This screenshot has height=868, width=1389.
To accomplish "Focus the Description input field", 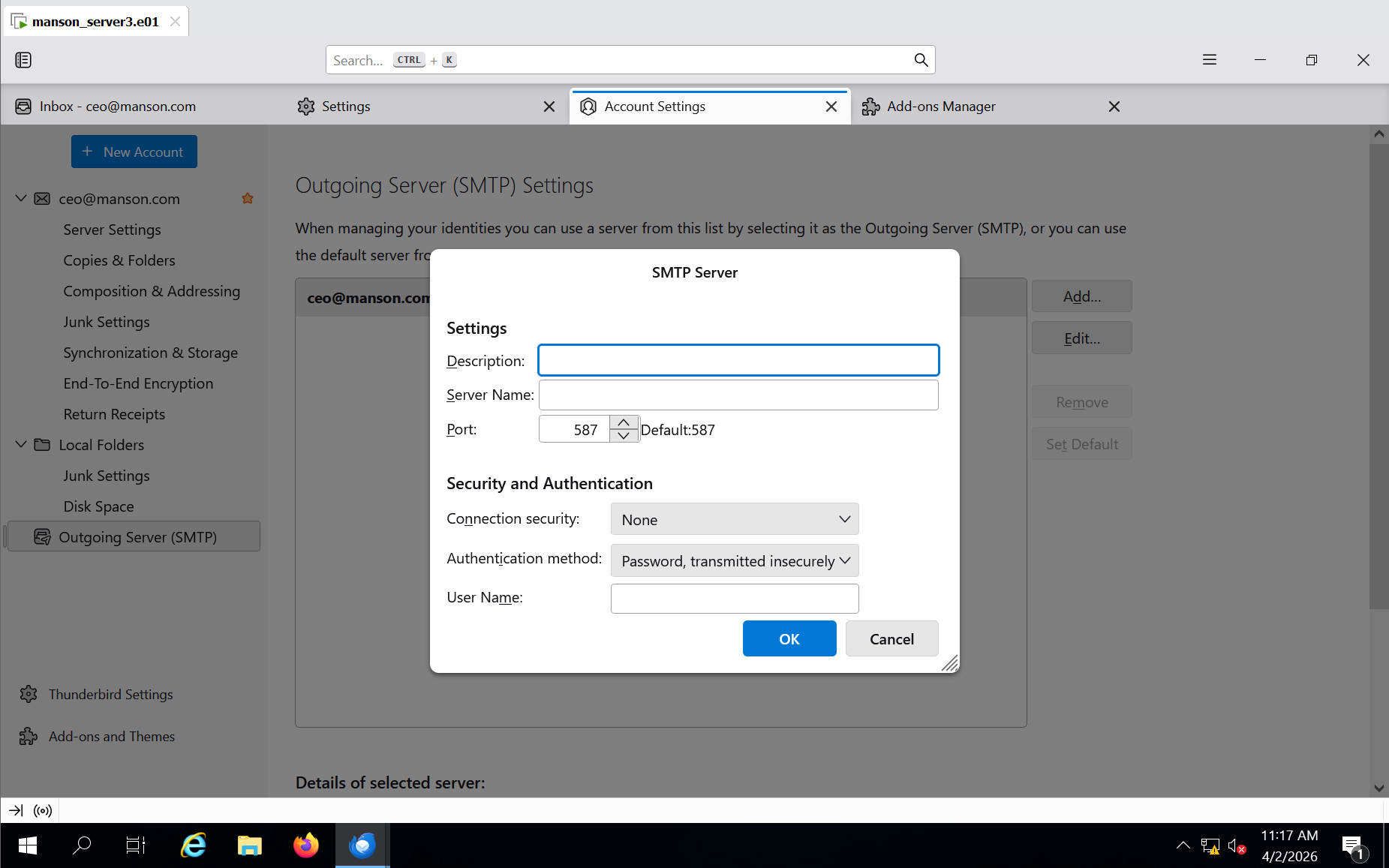I will coord(738,360).
